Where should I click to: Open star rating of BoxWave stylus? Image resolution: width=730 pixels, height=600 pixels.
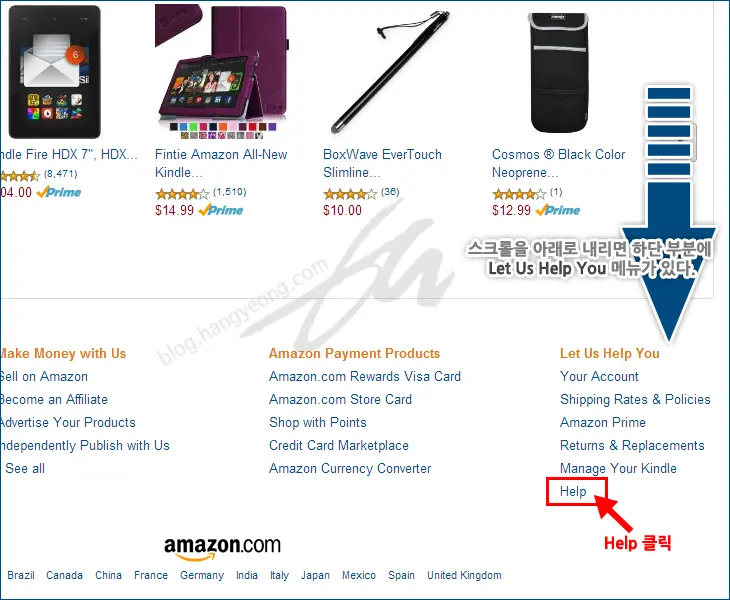[350, 193]
